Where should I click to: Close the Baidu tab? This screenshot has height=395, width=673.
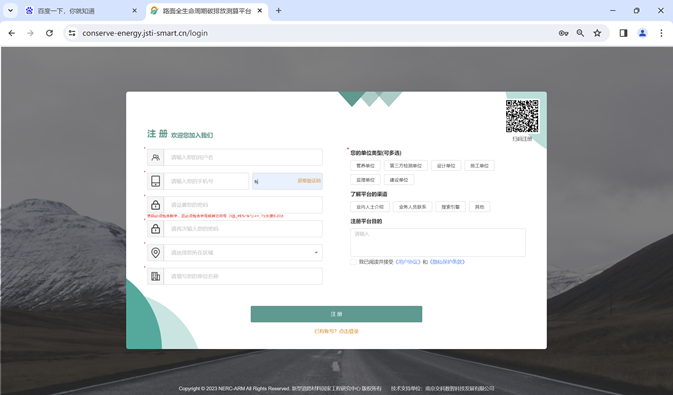click(x=134, y=11)
